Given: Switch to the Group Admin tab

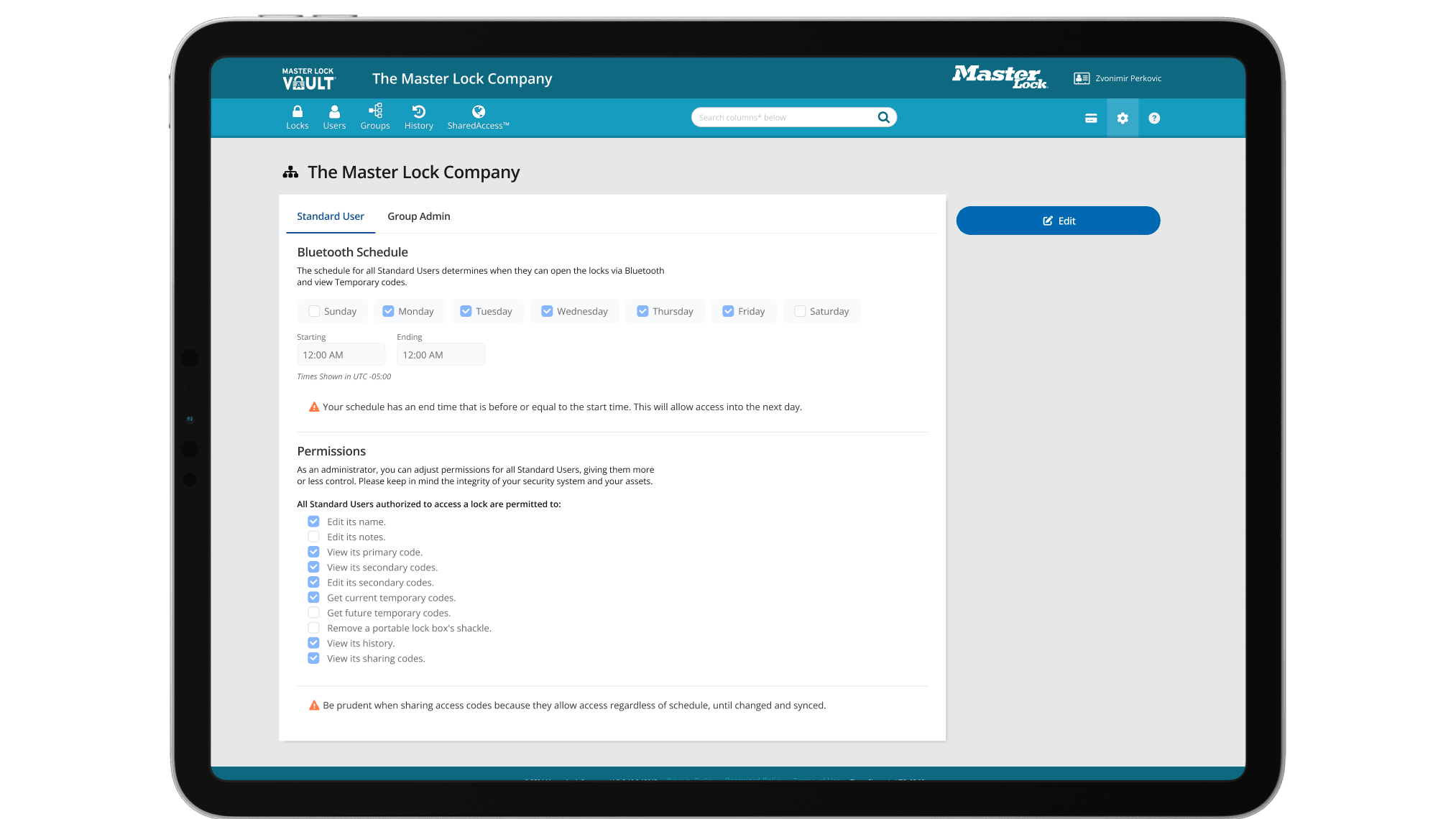Looking at the screenshot, I should (x=418, y=216).
